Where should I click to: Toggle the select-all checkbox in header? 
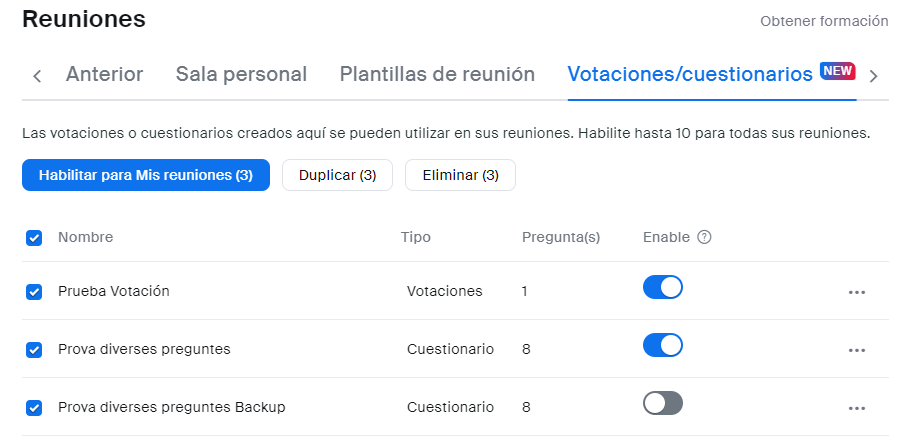coord(34,238)
